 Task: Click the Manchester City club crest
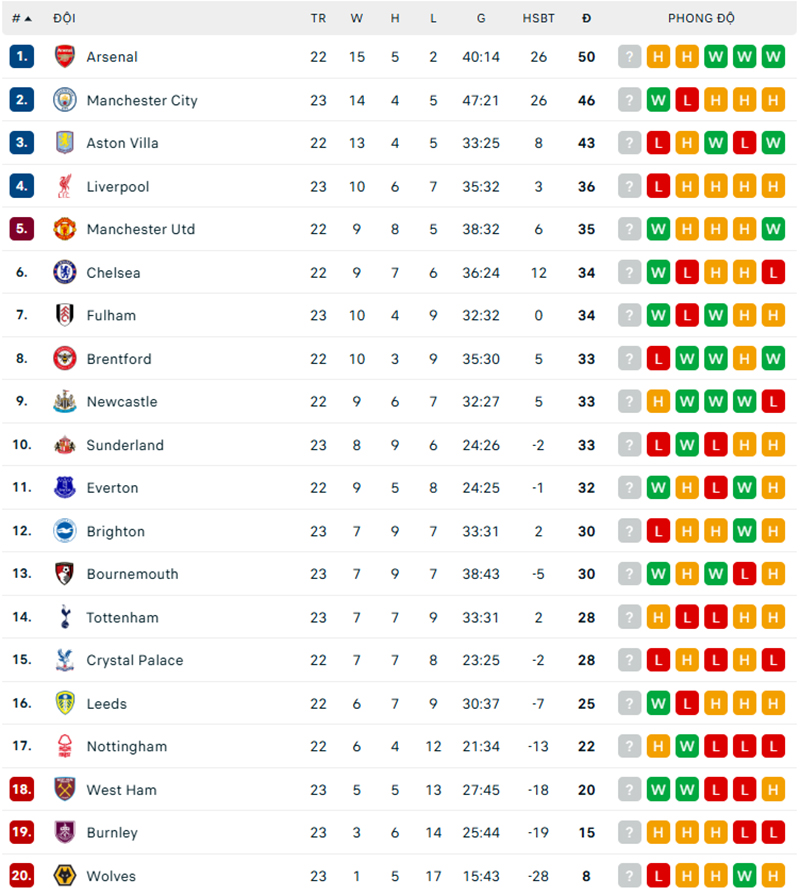[x=64, y=100]
